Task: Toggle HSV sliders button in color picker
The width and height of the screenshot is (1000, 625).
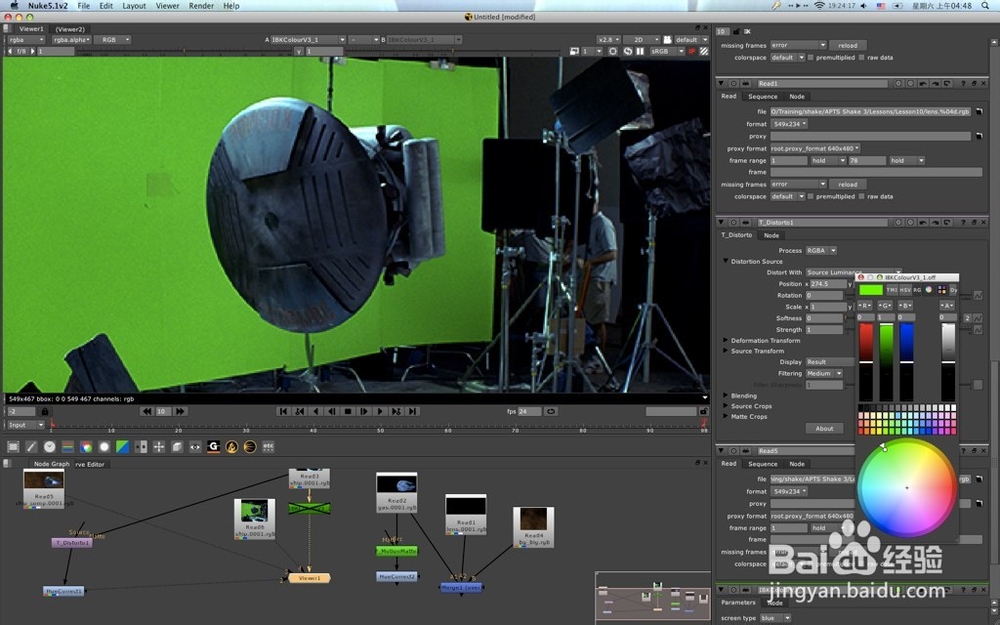Action: click(905, 290)
